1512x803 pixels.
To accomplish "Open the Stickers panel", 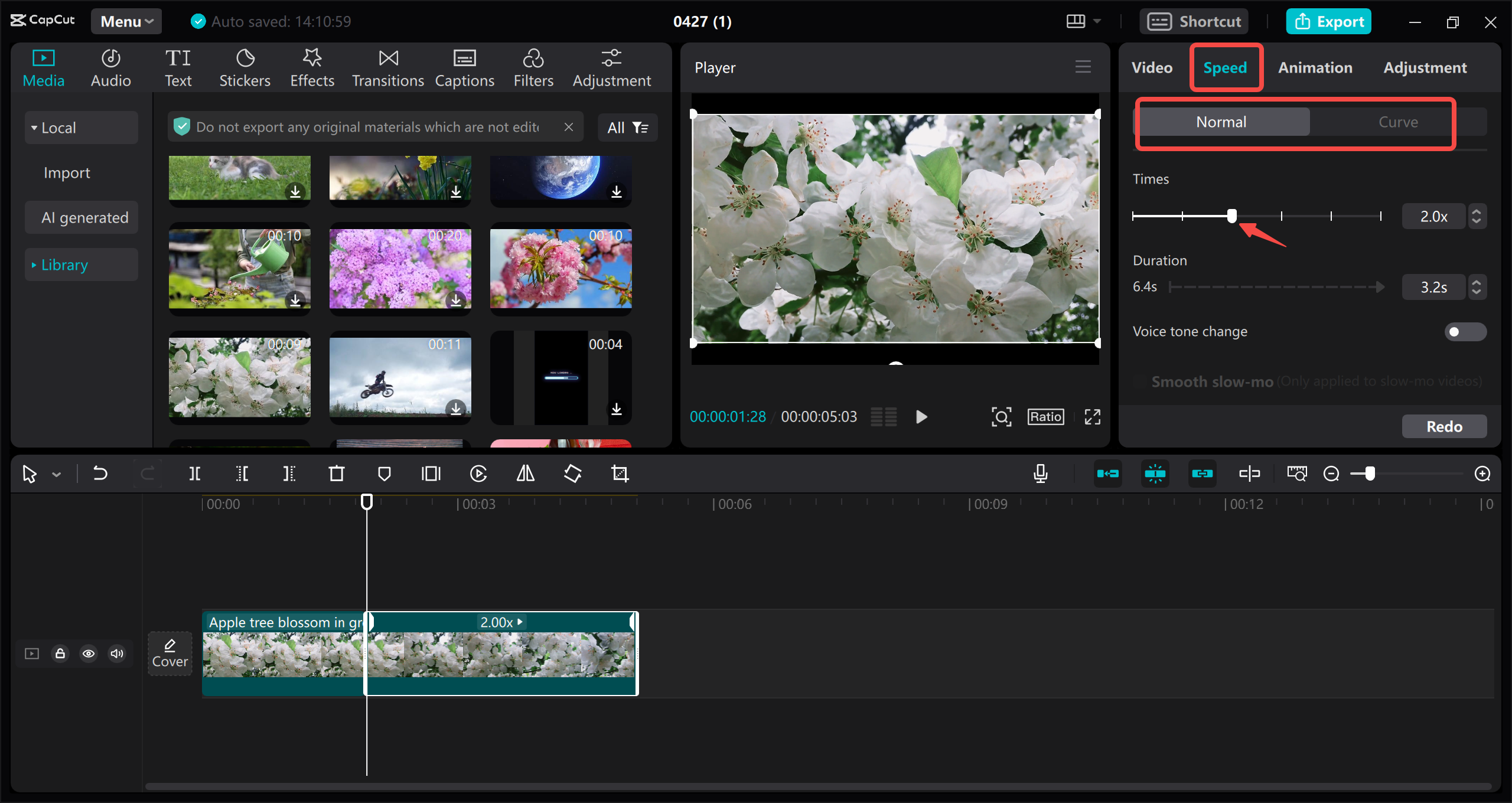I will click(x=245, y=68).
